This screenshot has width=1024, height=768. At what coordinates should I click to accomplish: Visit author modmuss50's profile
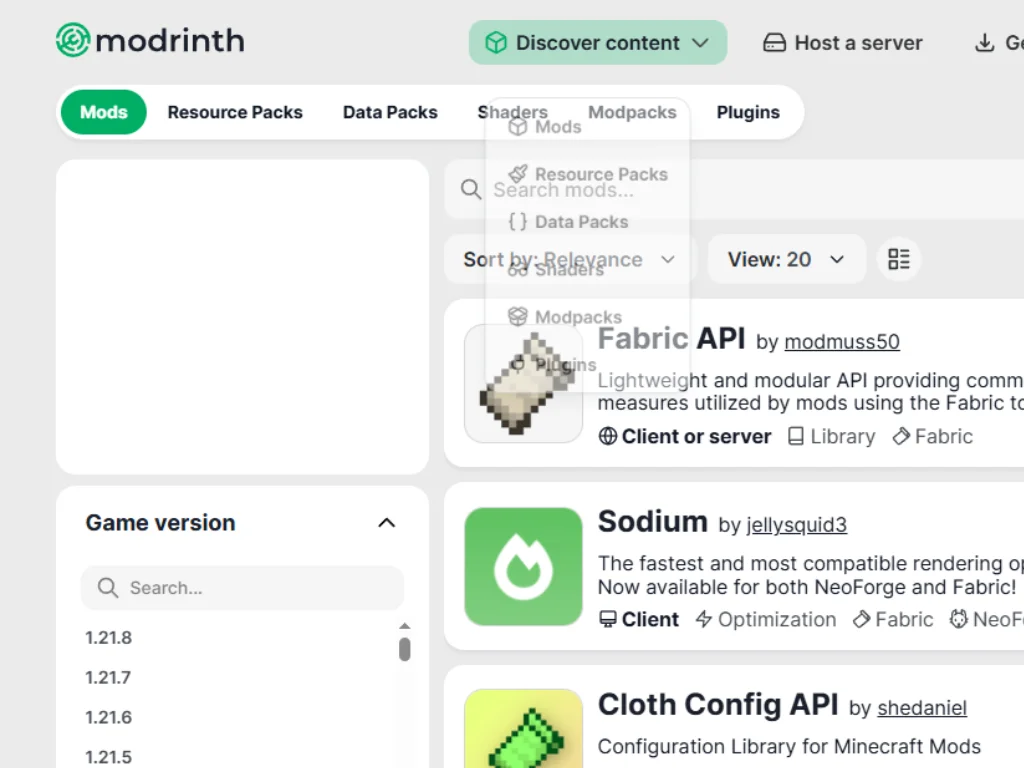[x=842, y=342]
